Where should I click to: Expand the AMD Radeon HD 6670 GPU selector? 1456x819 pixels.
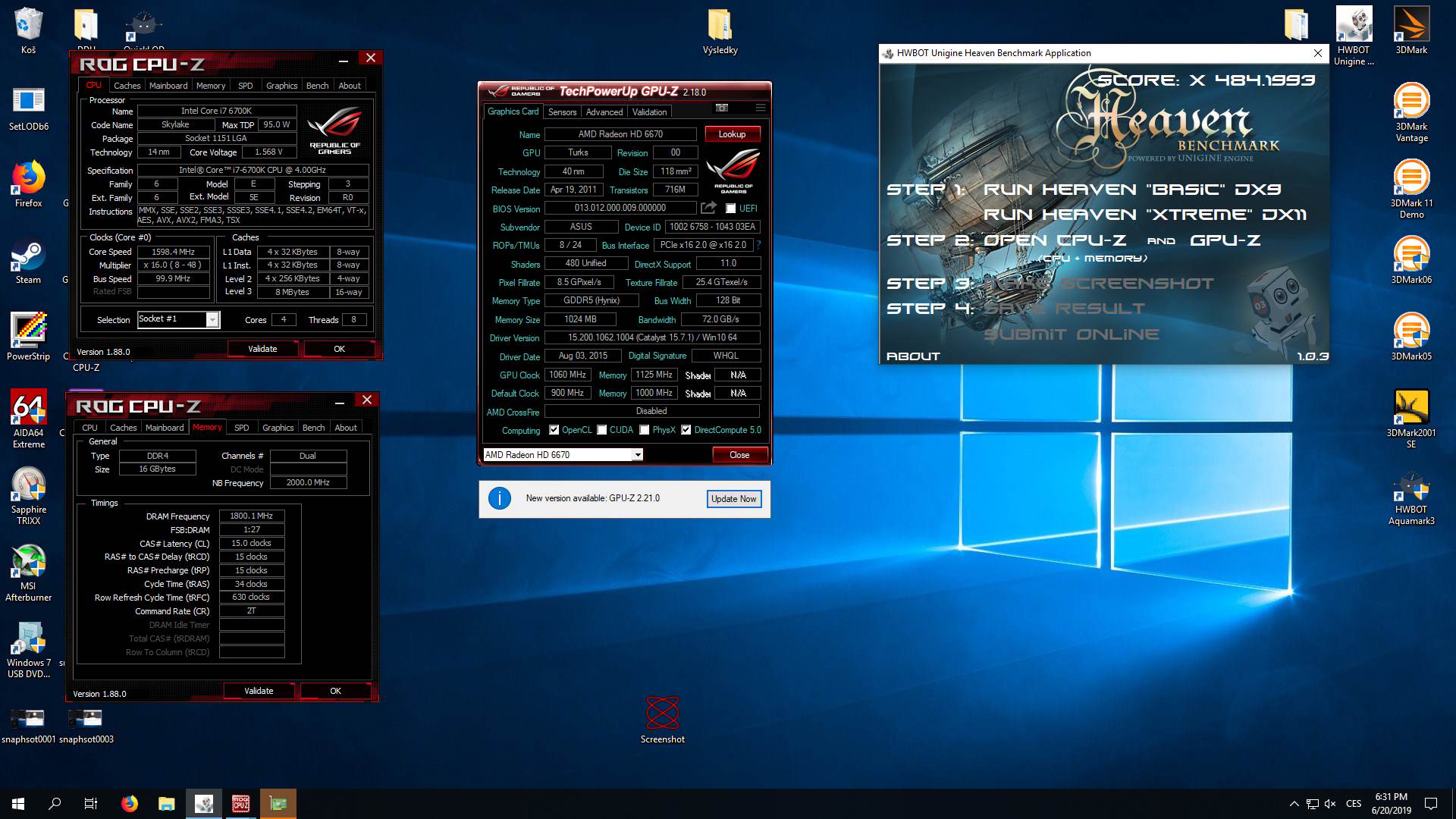(638, 455)
